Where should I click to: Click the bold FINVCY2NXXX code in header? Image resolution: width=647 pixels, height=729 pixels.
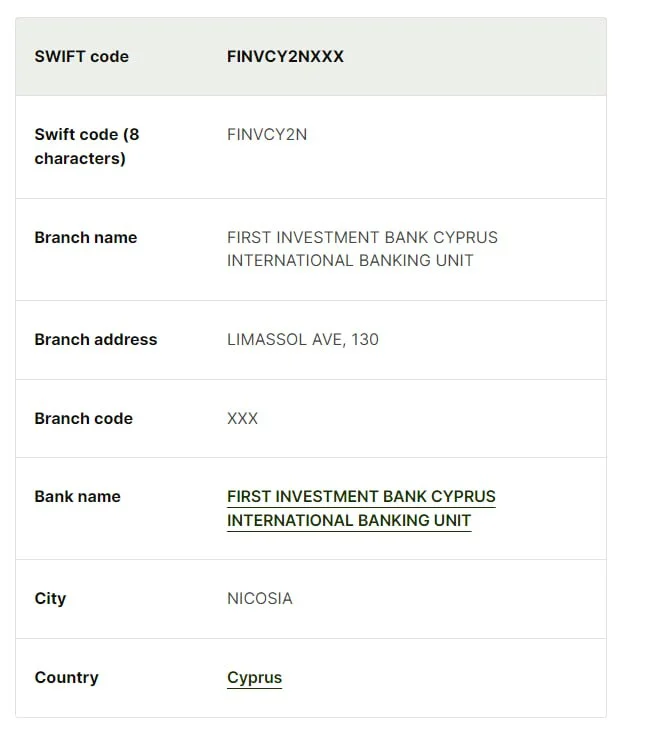click(x=285, y=56)
